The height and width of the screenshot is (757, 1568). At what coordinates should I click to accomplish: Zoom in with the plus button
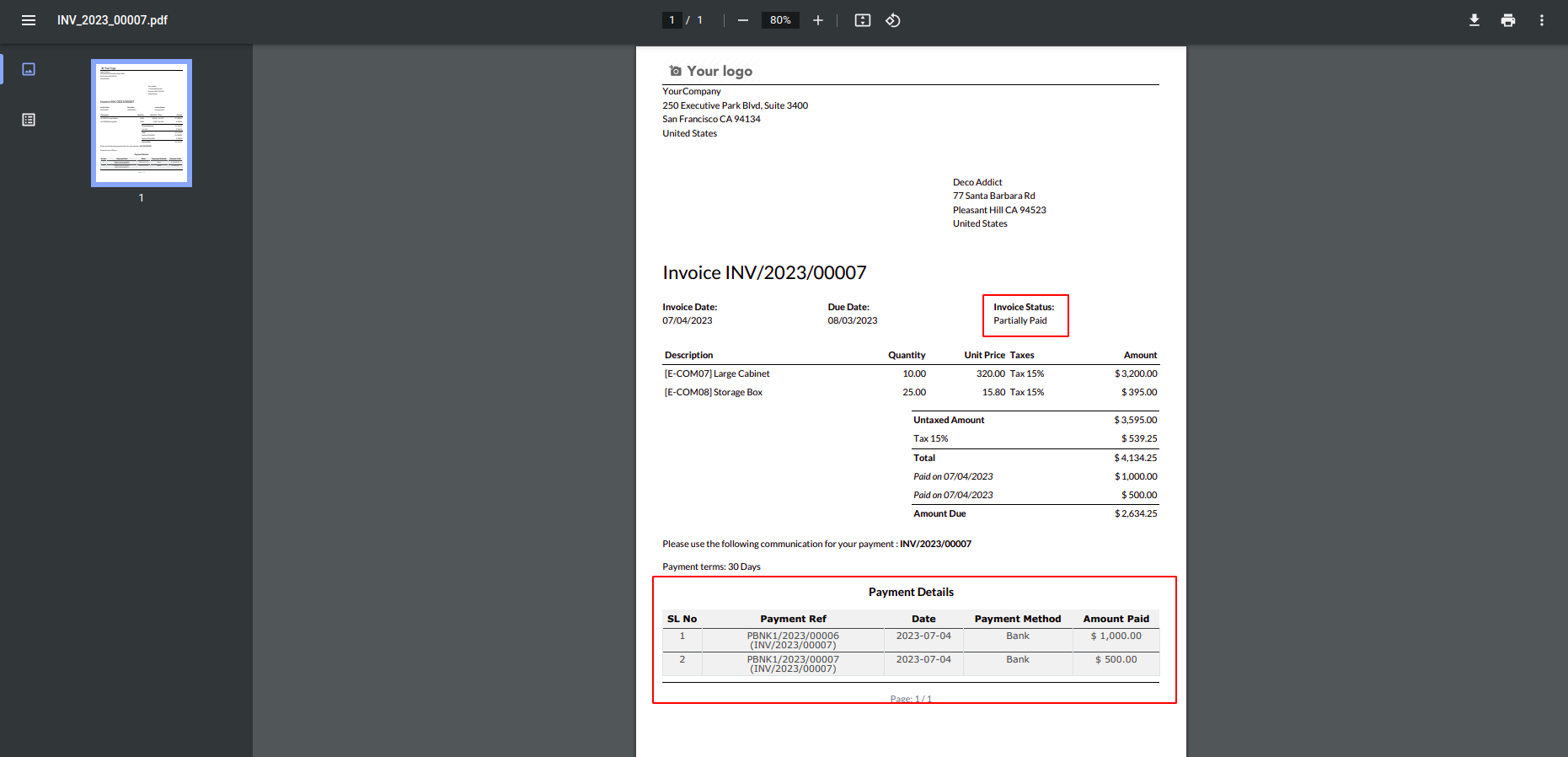tap(817, 20)
